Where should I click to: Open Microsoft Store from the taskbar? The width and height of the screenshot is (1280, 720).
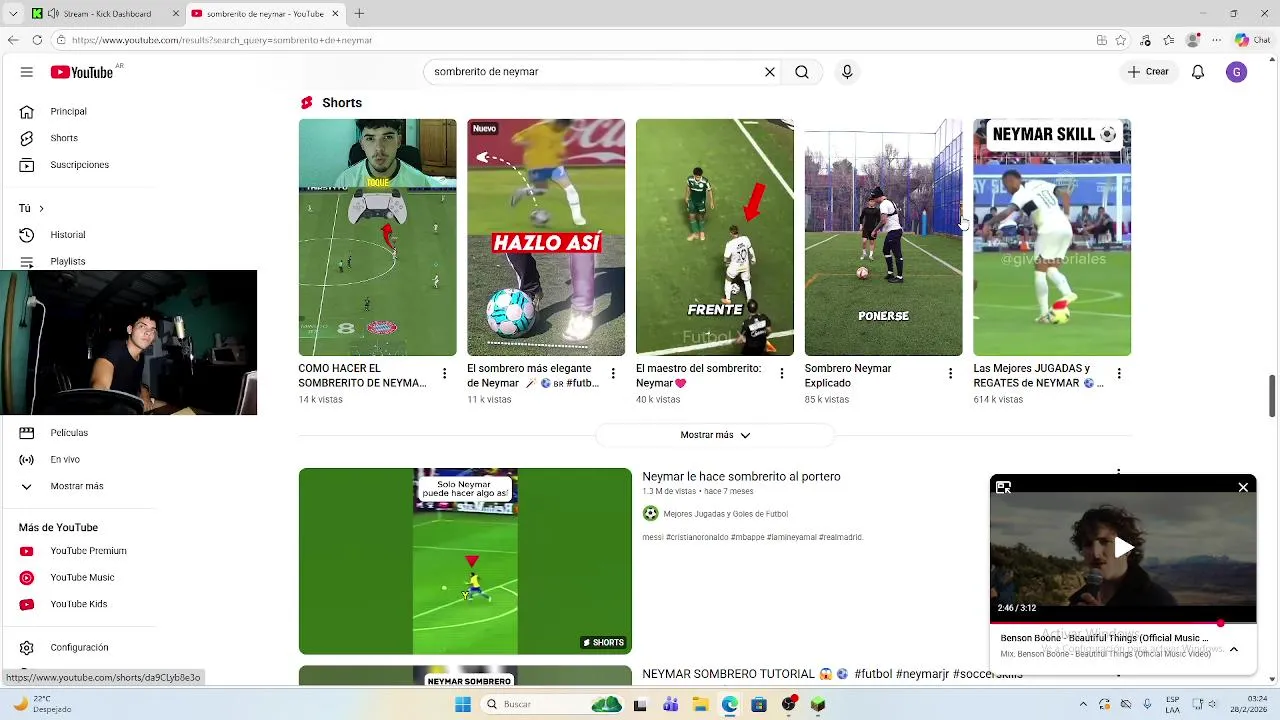[759, 704]
